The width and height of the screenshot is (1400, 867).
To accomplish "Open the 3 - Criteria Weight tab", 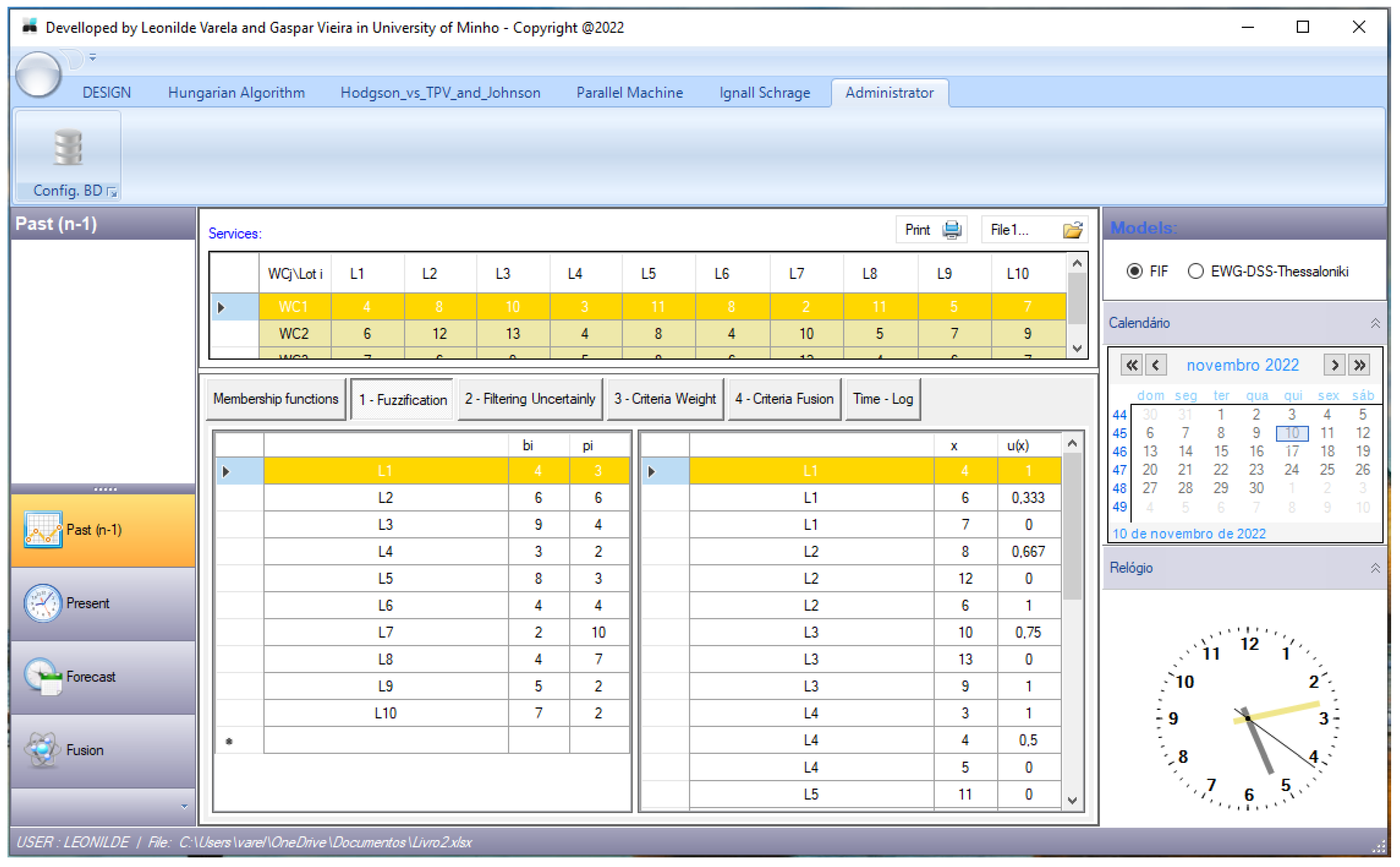I will point(664,399).
